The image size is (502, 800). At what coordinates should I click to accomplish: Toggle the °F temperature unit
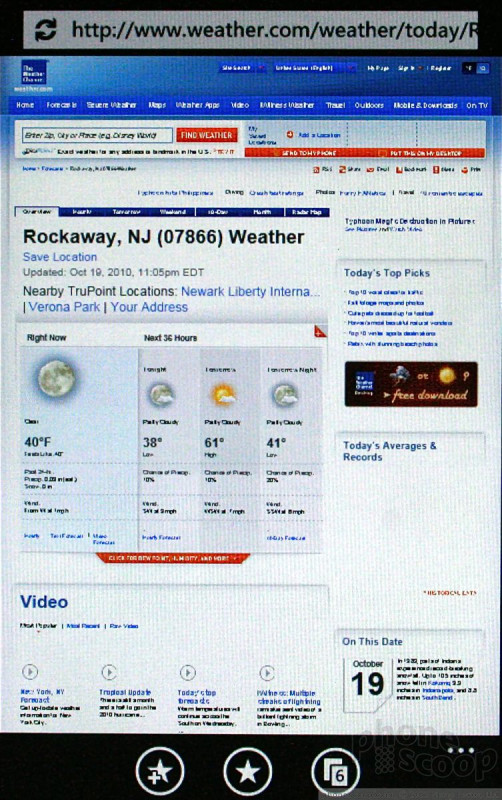click(x=468, y=68)
